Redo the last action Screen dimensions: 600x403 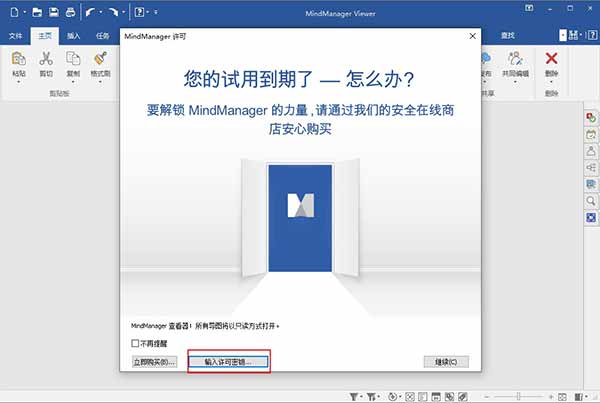click(x=113, y=13)
